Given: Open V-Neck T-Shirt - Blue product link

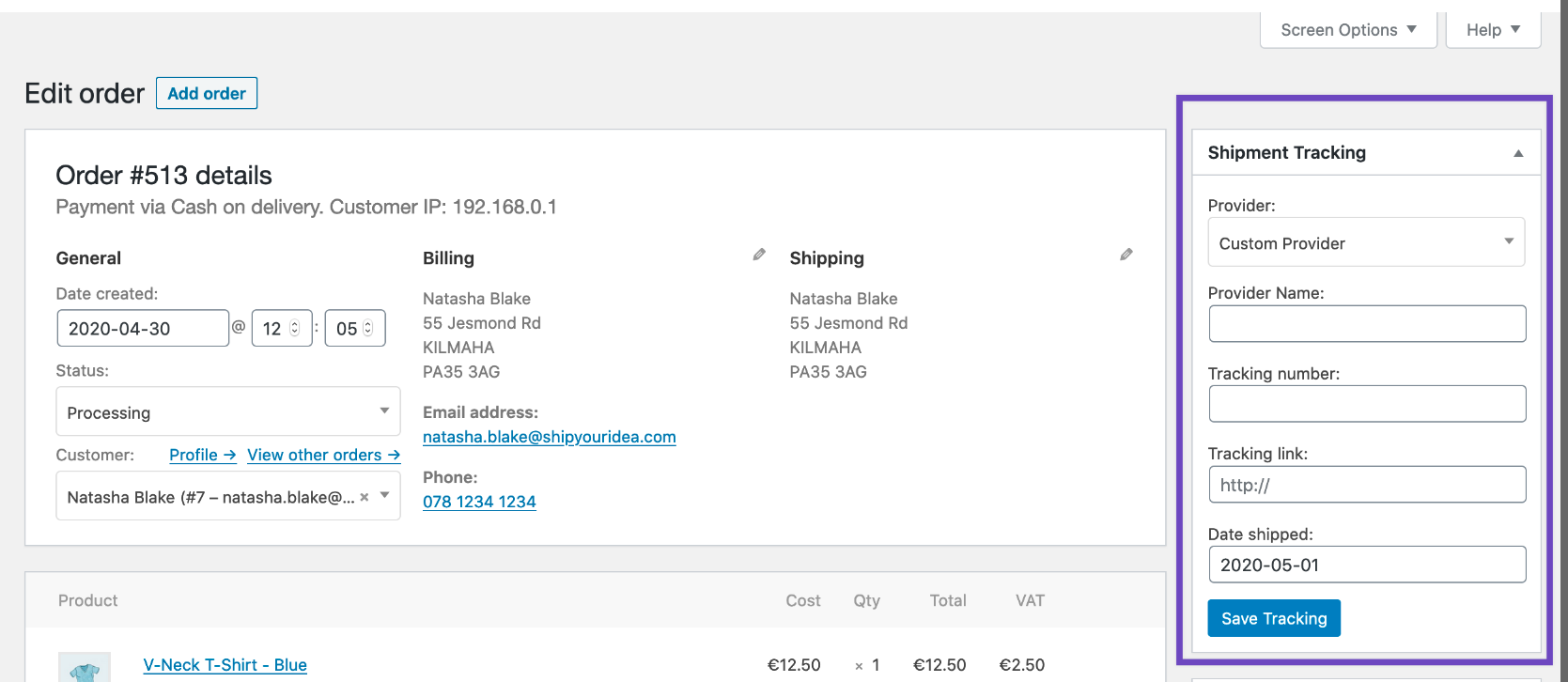Looking at the screenshot, I should tap(225, 665).
